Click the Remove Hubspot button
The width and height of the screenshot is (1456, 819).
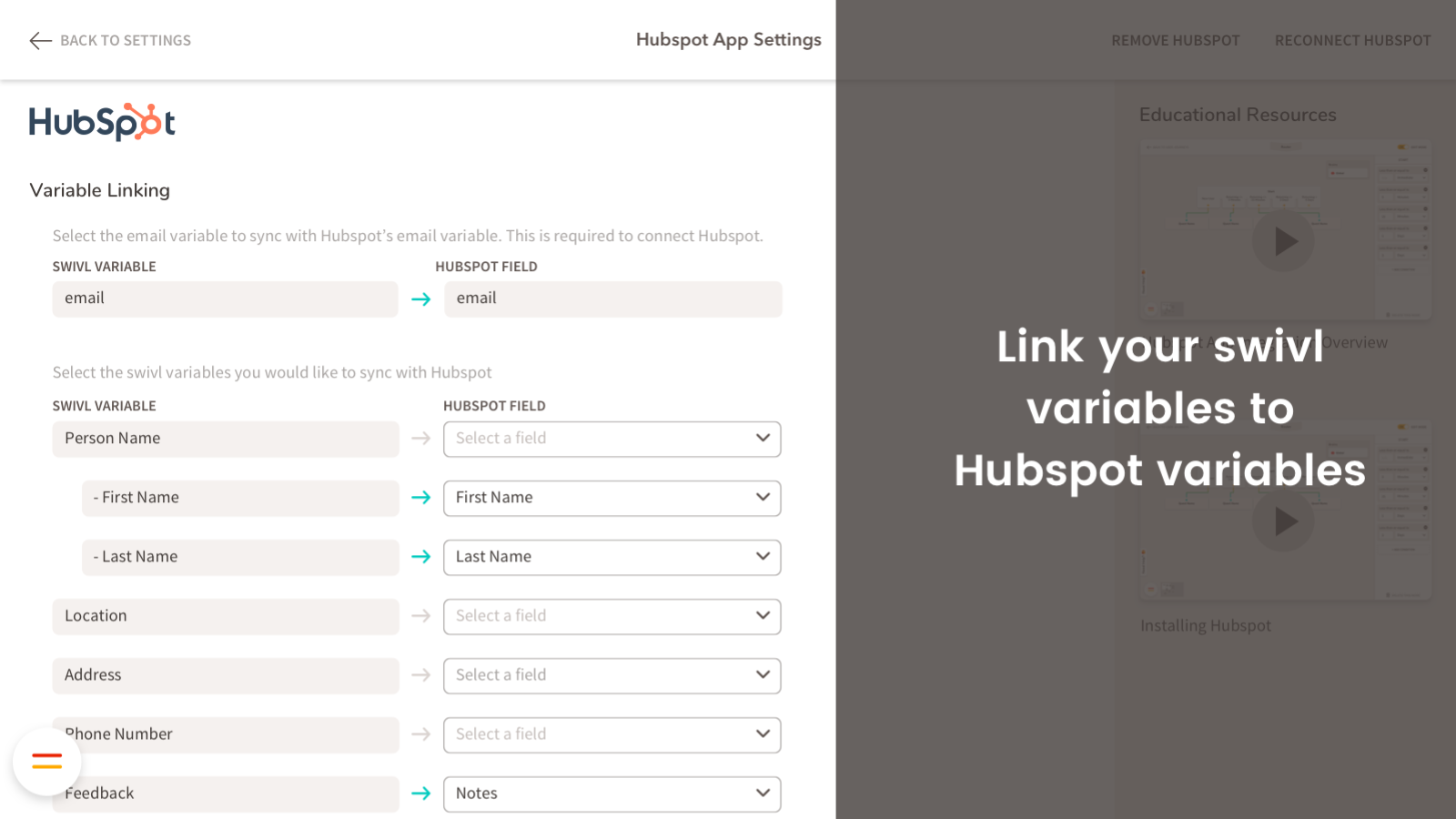click(1175, 40)
